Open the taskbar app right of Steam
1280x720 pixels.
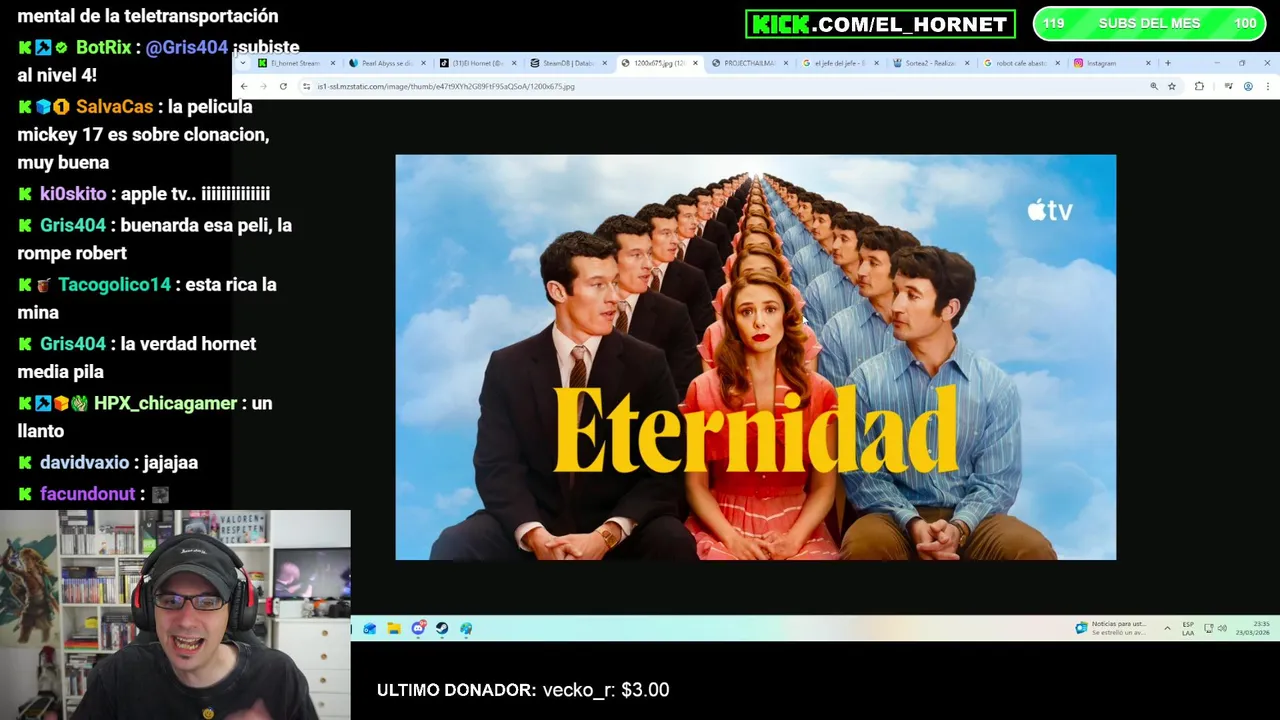coord(466,628)
